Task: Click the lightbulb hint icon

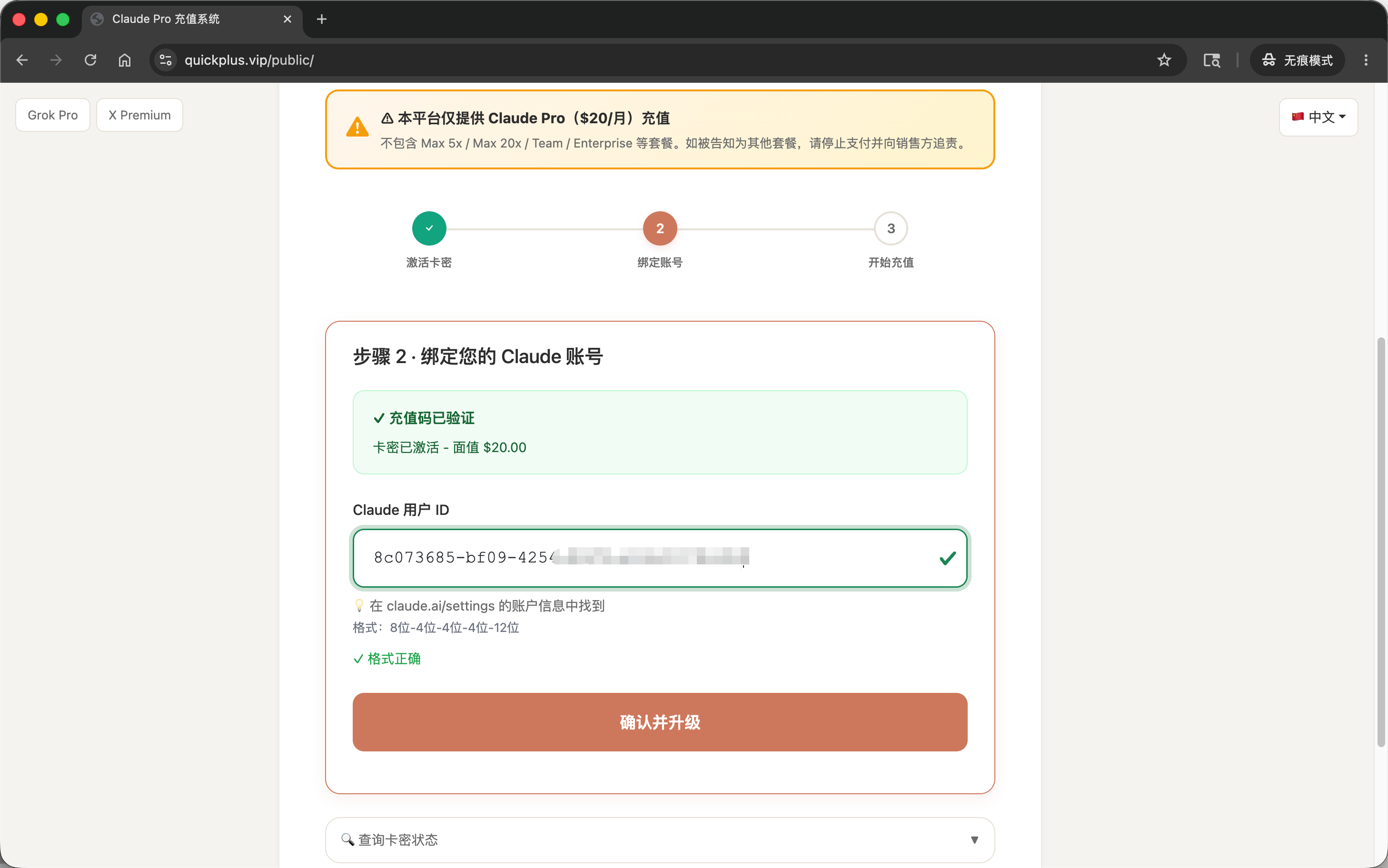Action: (x=359, y=605)
